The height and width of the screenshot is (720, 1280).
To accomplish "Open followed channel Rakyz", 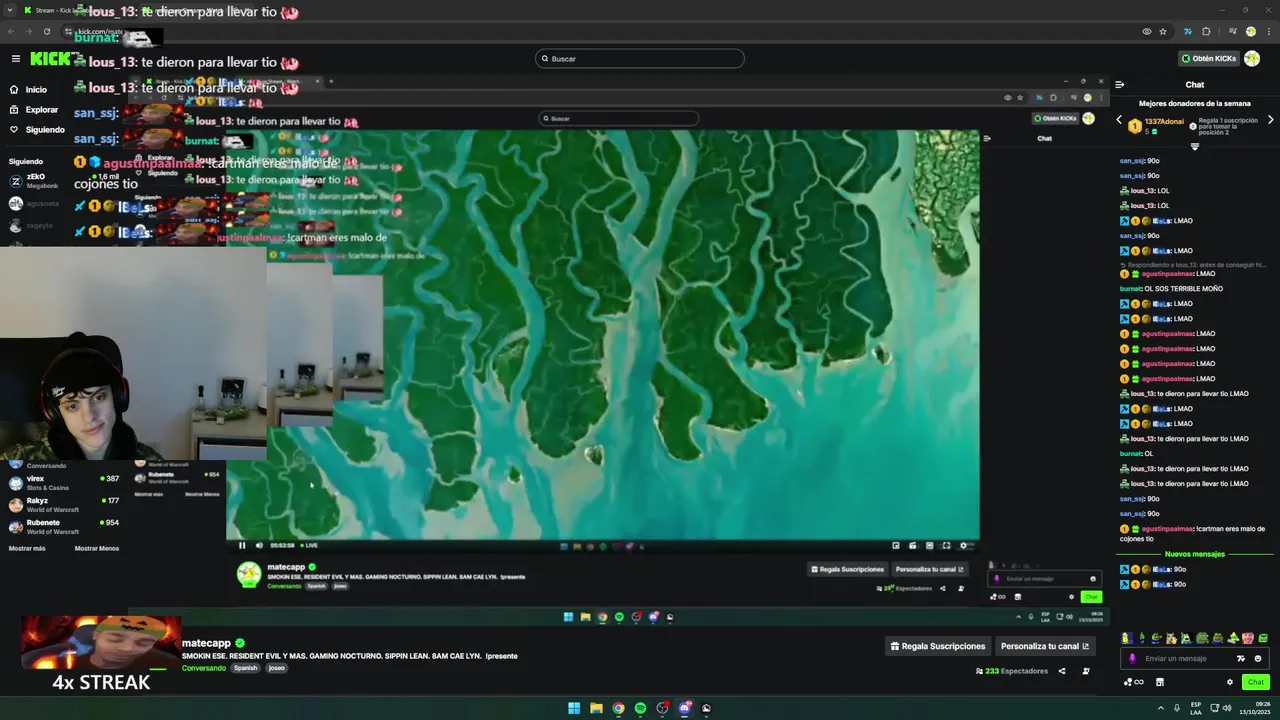I will coord(63,504).
